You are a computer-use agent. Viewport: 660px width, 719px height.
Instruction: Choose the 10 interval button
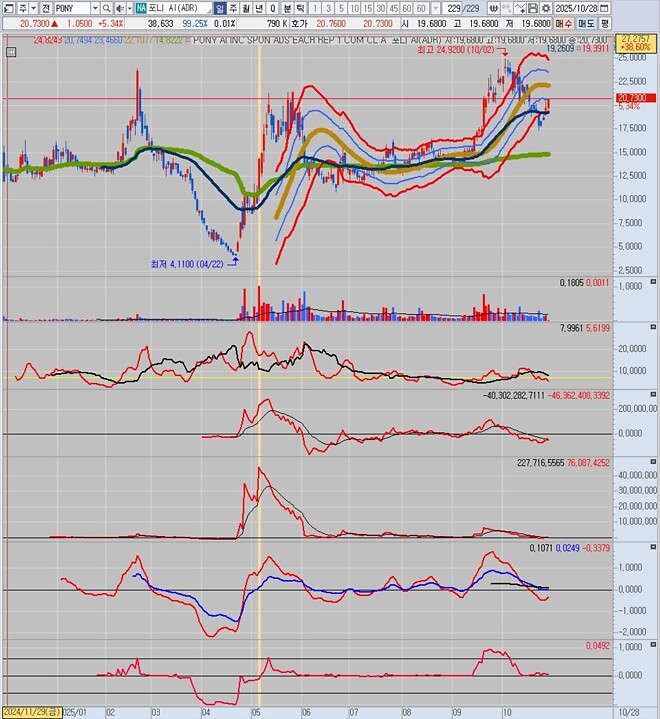(355, 8)
